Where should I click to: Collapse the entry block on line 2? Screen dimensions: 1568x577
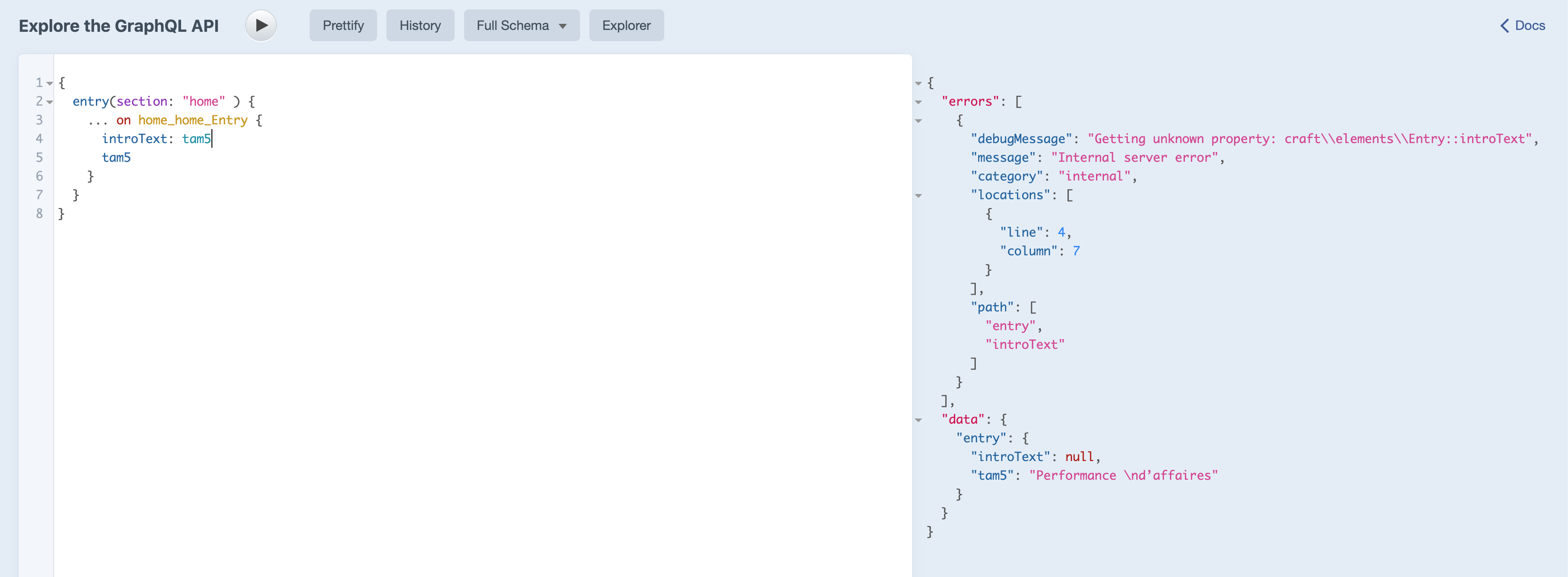point(50,102)
